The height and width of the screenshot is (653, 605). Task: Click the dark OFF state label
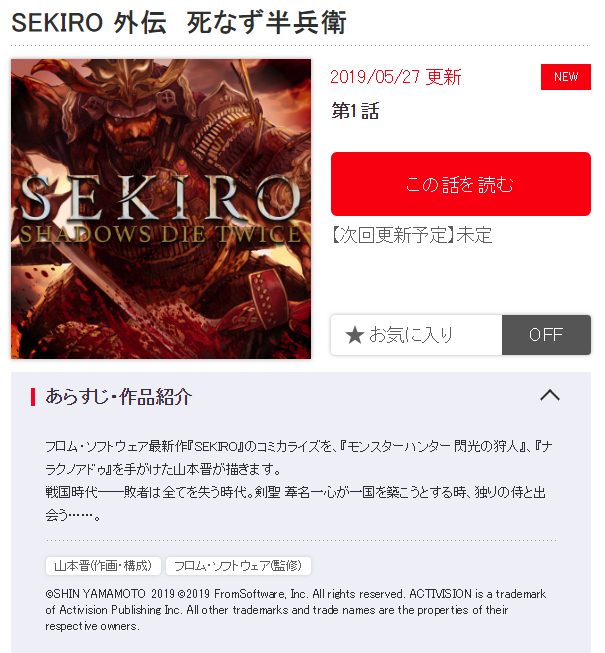pyautogui.click(x=546, y=335)
